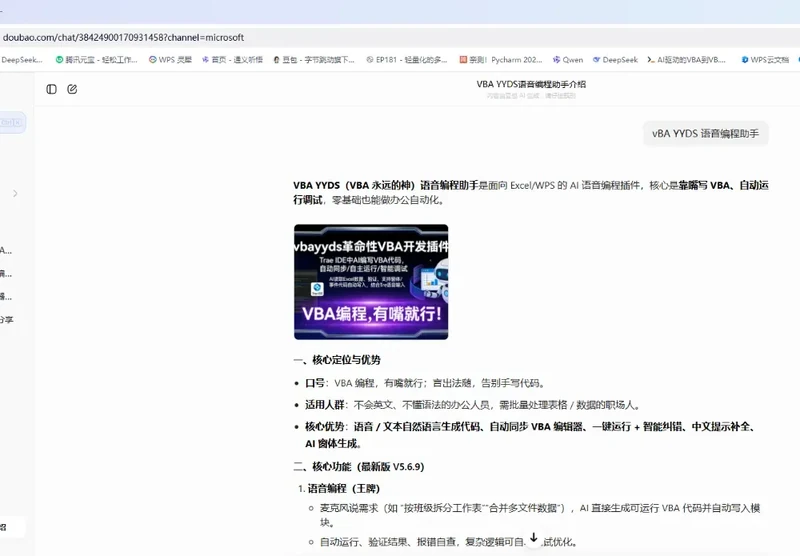Viewport: 800px width, 556px height.
Task: Toggle the sidebar panel icon
Action: [x=52, y=89]
